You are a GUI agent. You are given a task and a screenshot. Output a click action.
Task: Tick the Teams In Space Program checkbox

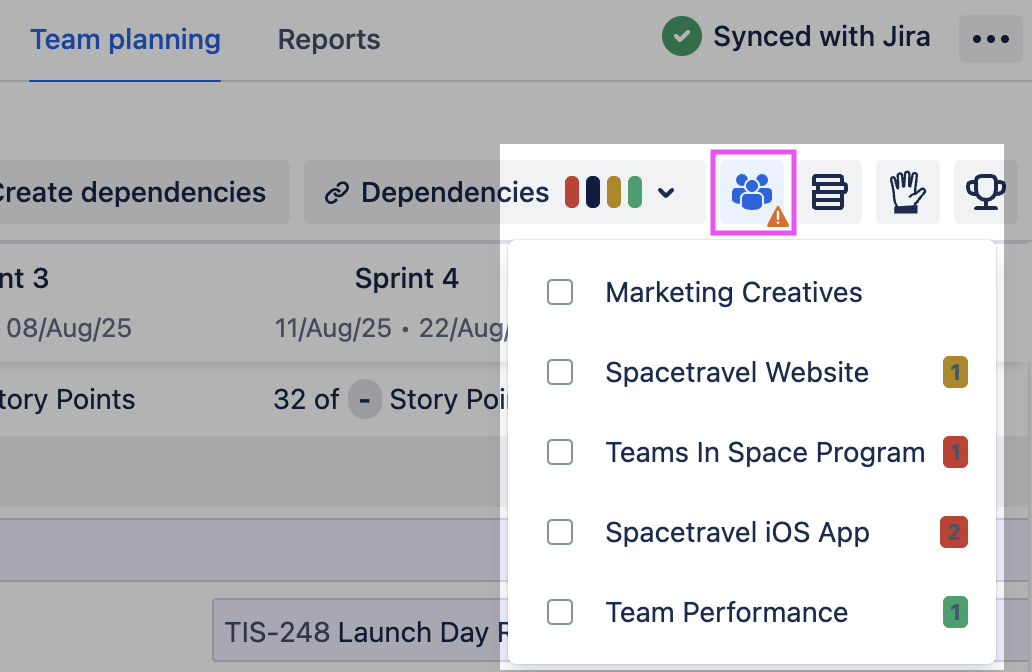pyautogui.click(x=560, y=453)
